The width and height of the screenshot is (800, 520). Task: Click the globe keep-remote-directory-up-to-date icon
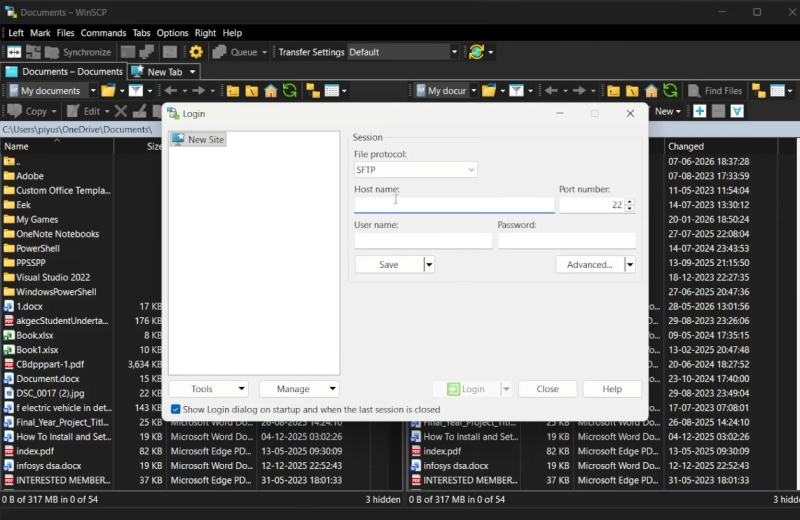tap(477, 52)
